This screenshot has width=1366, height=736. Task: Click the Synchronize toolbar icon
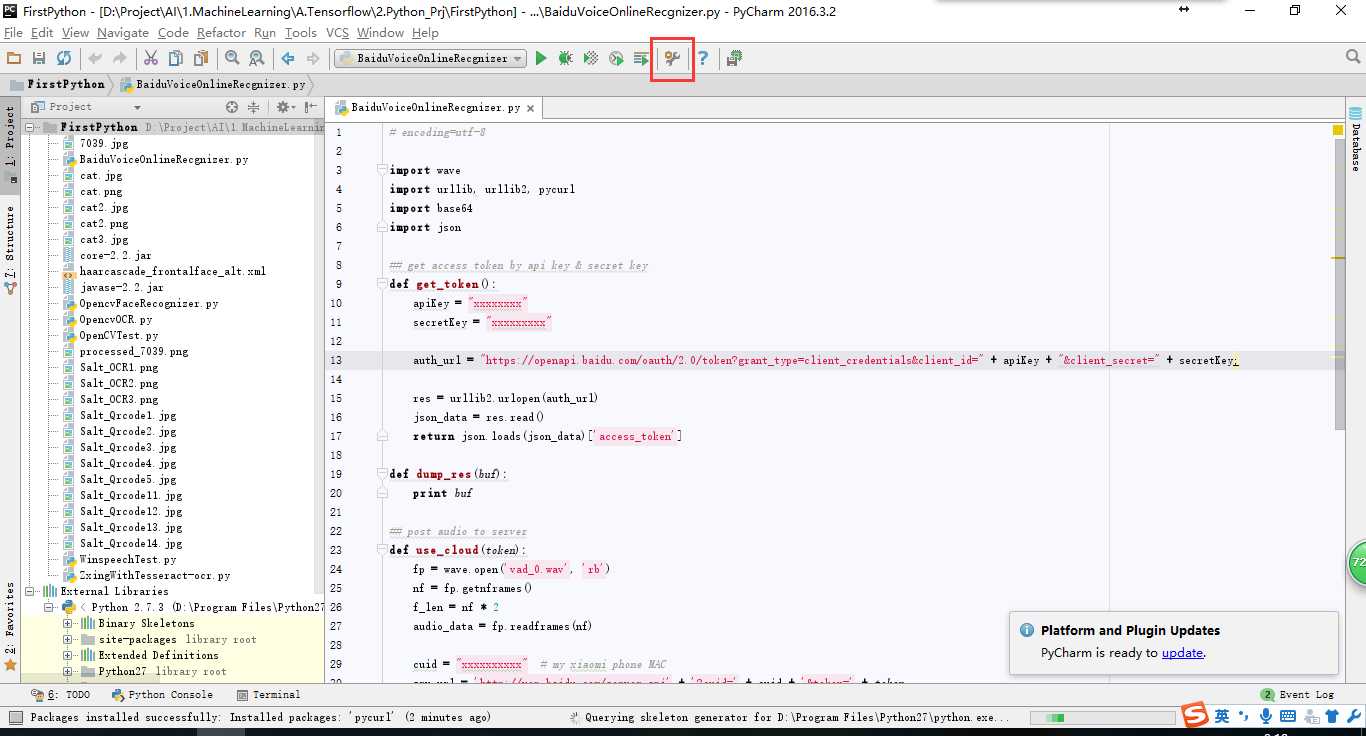tap(64, 59)
